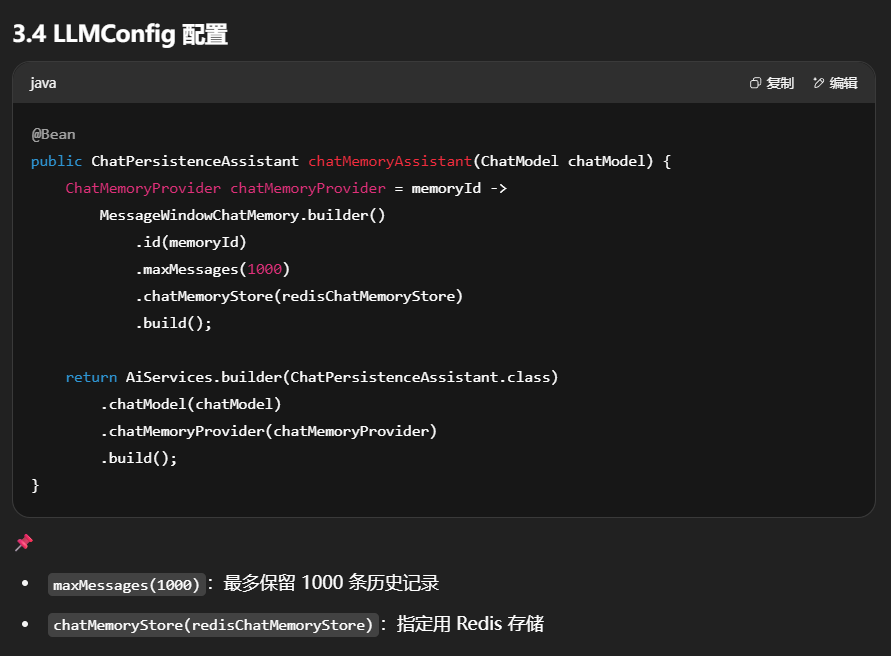The height and width of the screenshot is (656, 891).
Task: Click the chatMemoryStore(redisChatMemoryStore) inline code chip
Action: coord(213,625)
